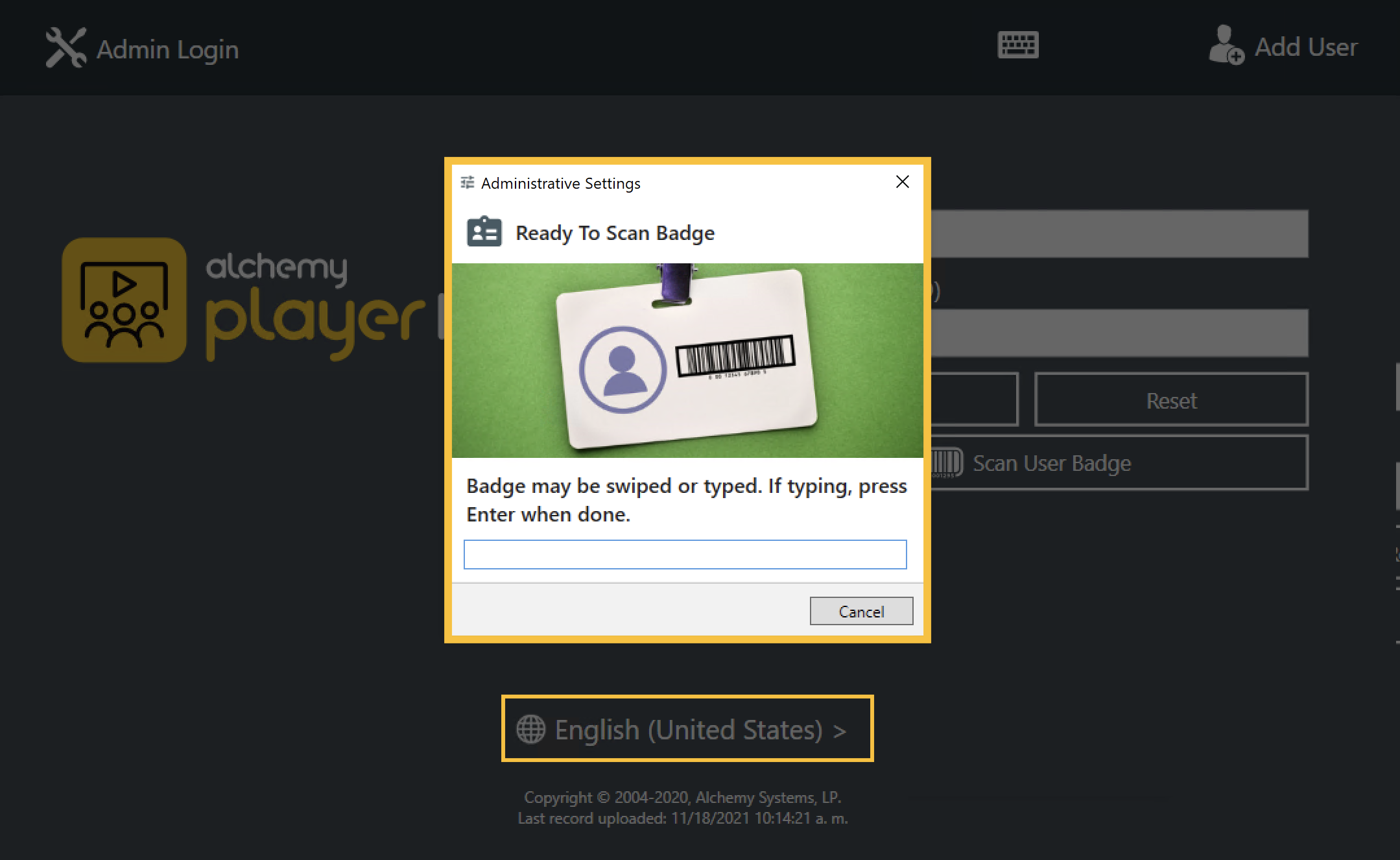Open the on-screen keyboard icon

pos(1017,45)
